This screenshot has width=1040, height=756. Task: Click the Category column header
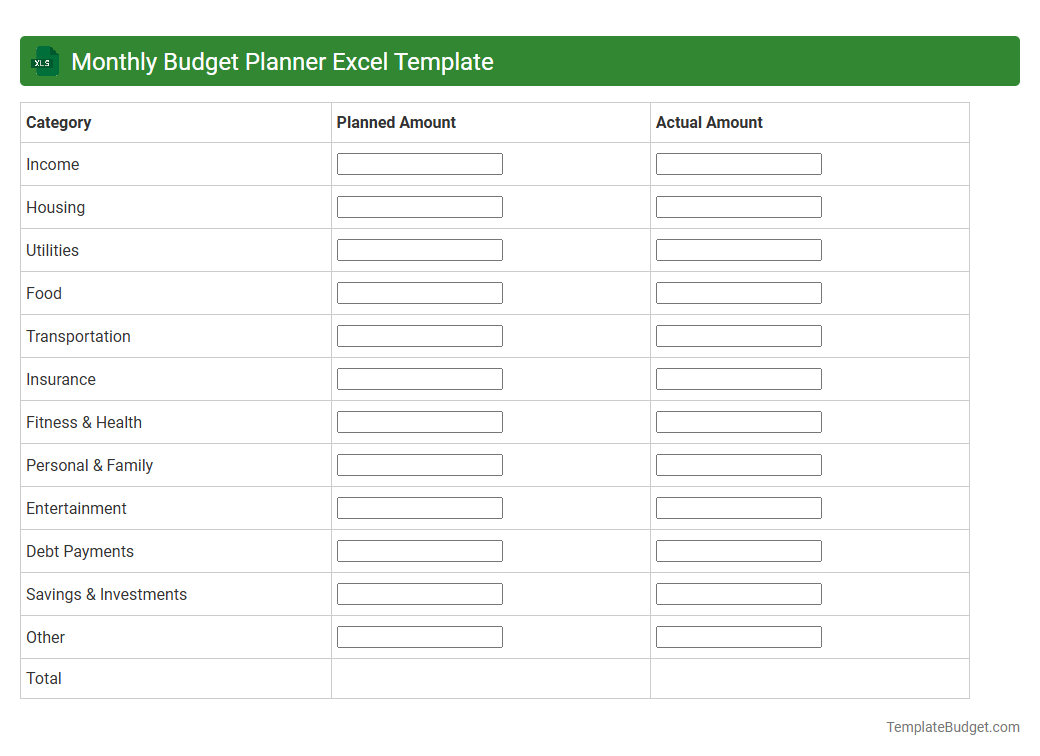coord(58,122)
